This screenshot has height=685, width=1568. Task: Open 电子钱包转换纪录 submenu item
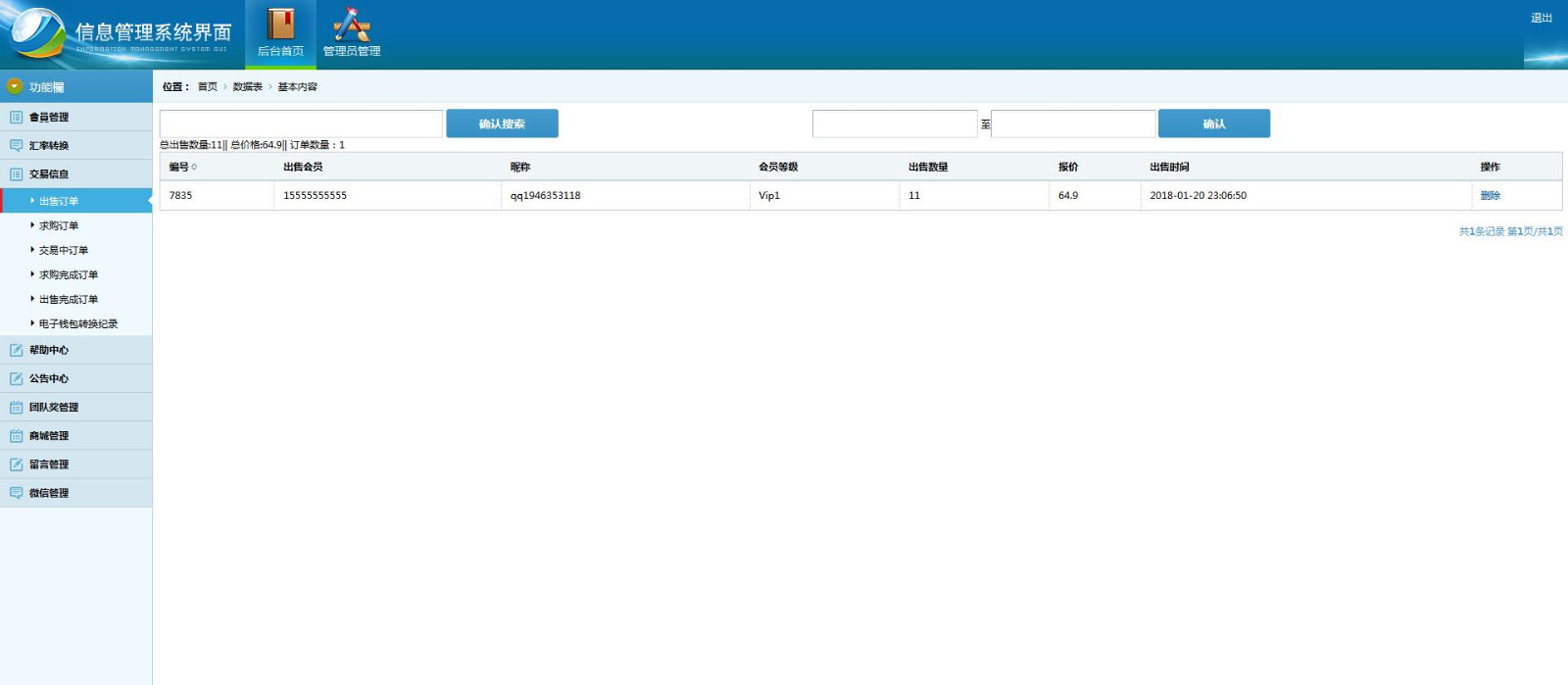click(x=78, y=323)
